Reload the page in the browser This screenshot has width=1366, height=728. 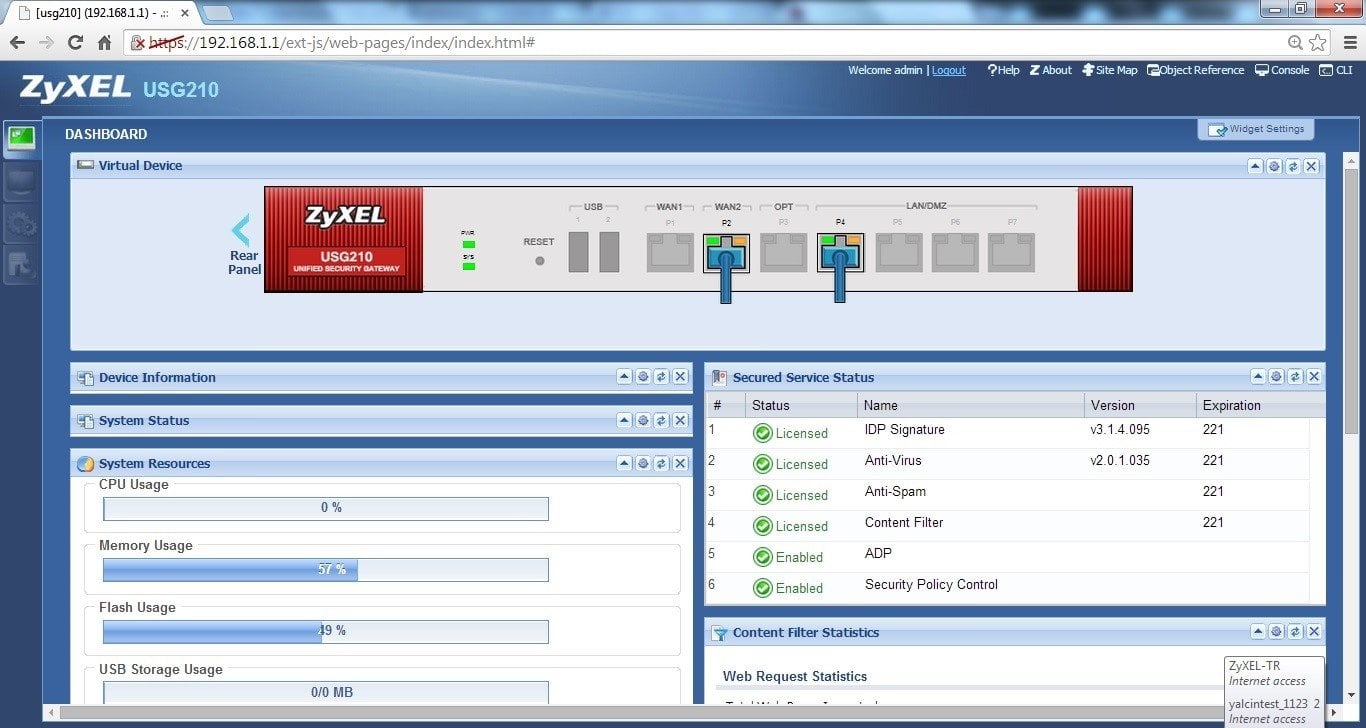pos(75,43)
